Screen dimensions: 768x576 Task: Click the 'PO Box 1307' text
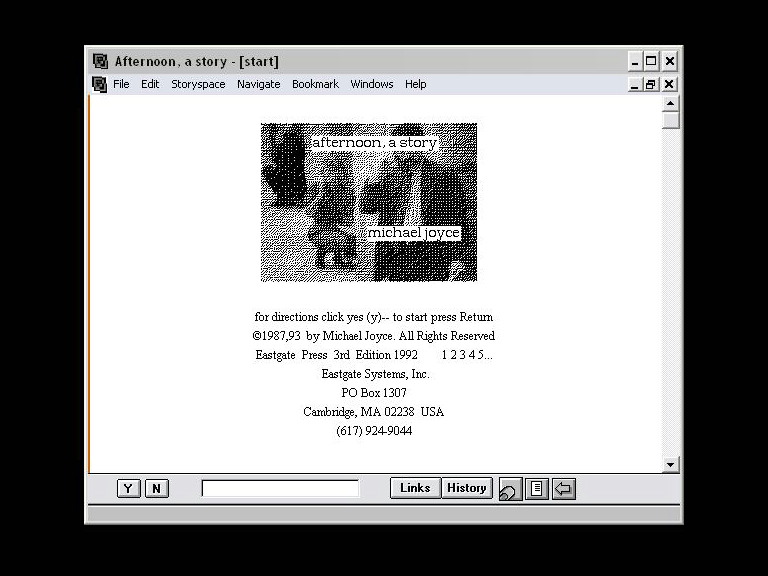[374, 393]
